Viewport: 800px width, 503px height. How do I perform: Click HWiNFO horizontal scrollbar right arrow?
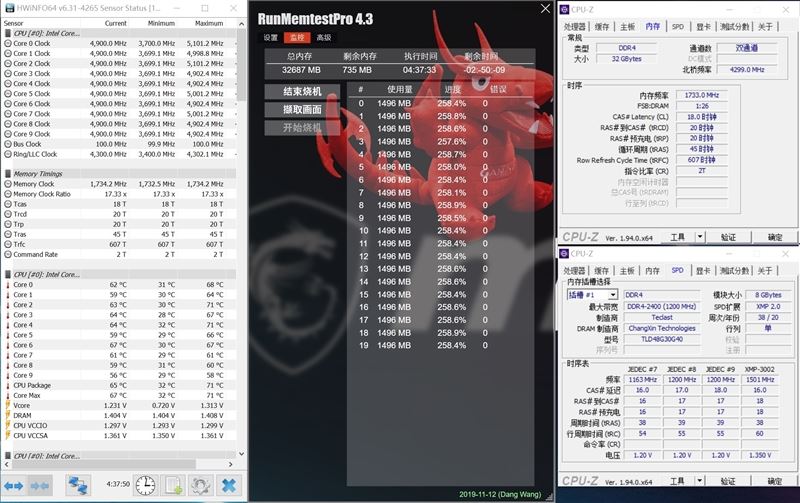[x=231, y=464]
